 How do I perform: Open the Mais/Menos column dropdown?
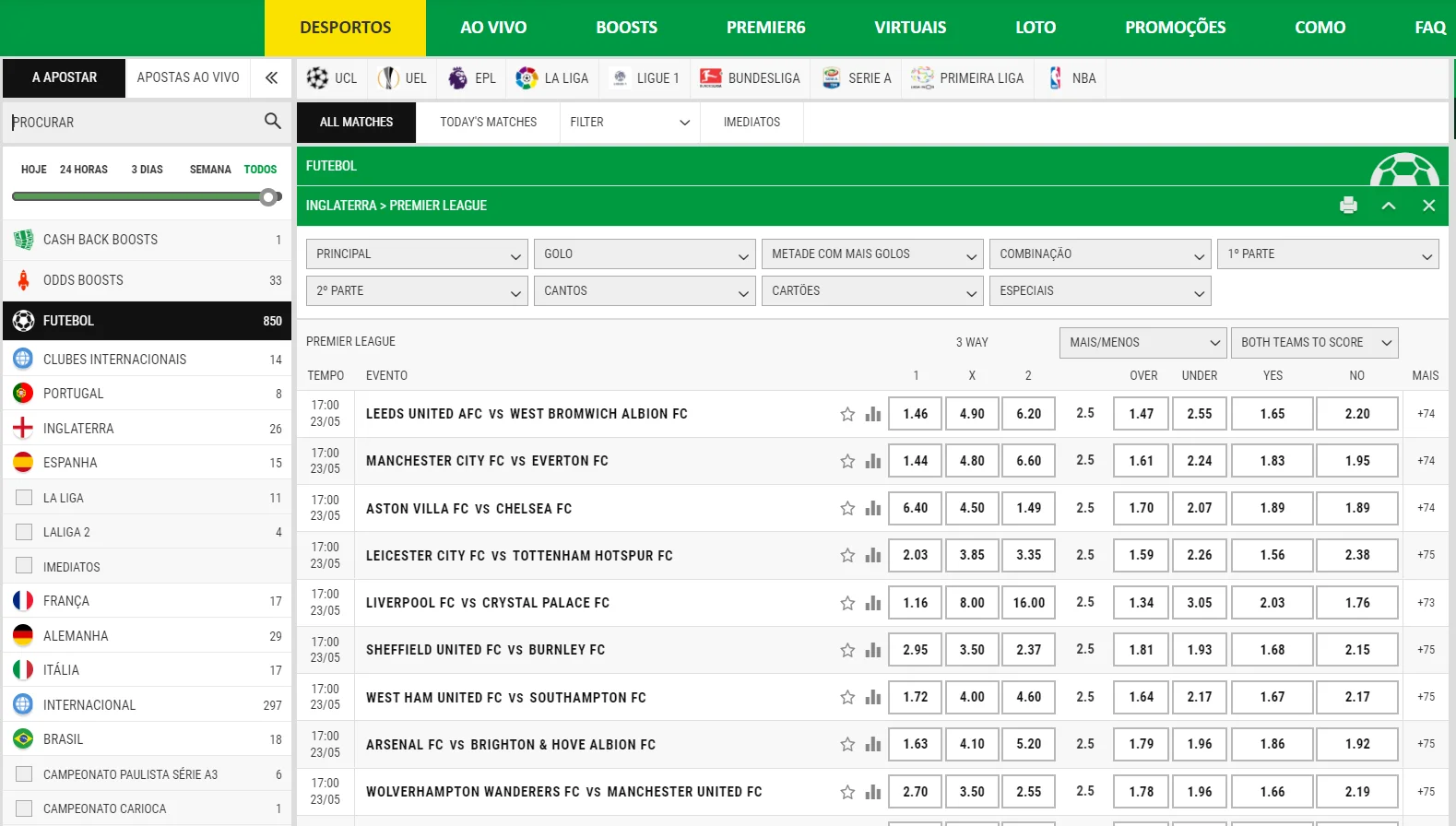point(1143,343)
